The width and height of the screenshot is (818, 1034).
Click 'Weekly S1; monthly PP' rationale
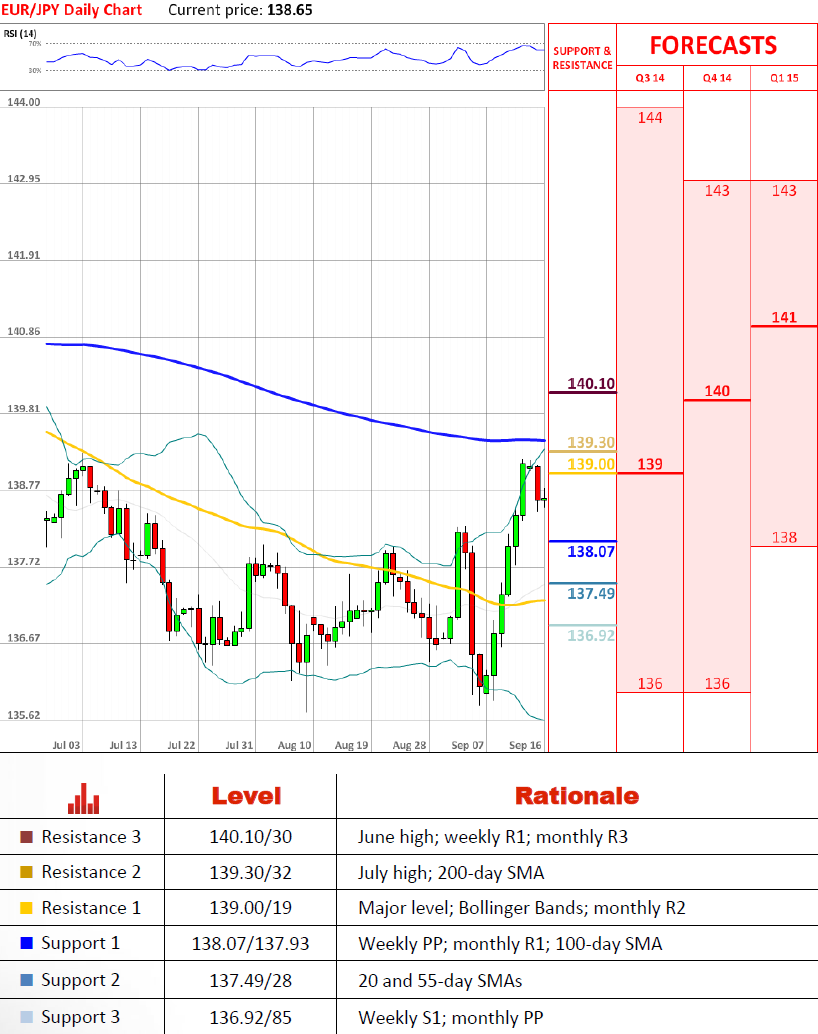pyautogui.click(x=451, y=1018)
